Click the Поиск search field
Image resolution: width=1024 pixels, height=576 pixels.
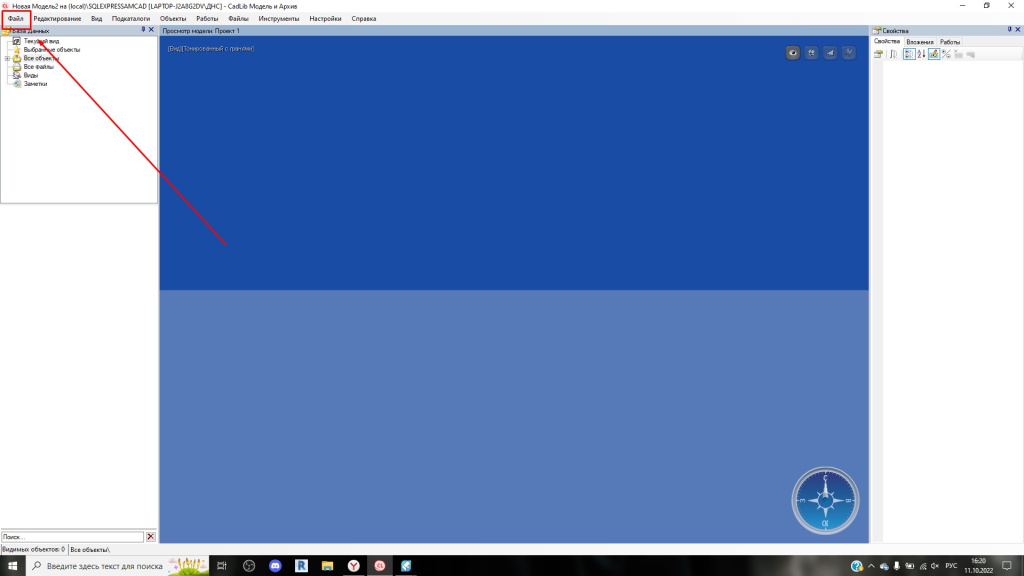72,537
